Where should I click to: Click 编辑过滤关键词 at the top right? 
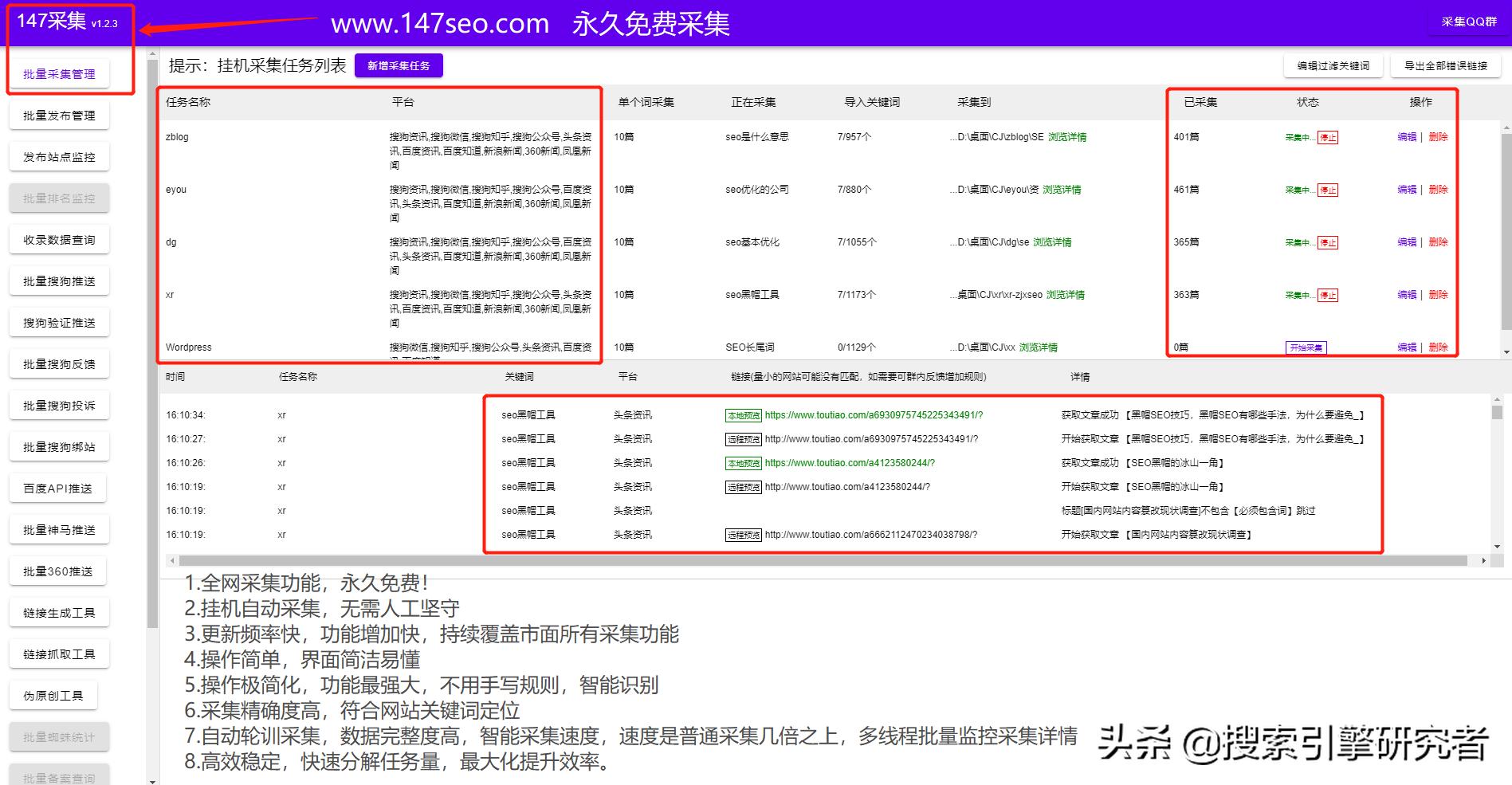tap(1333, 66)
